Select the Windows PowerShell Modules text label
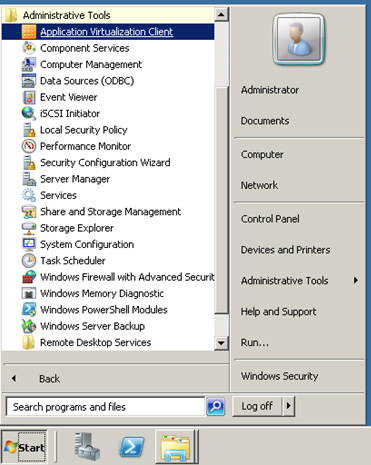 (104, 310)
